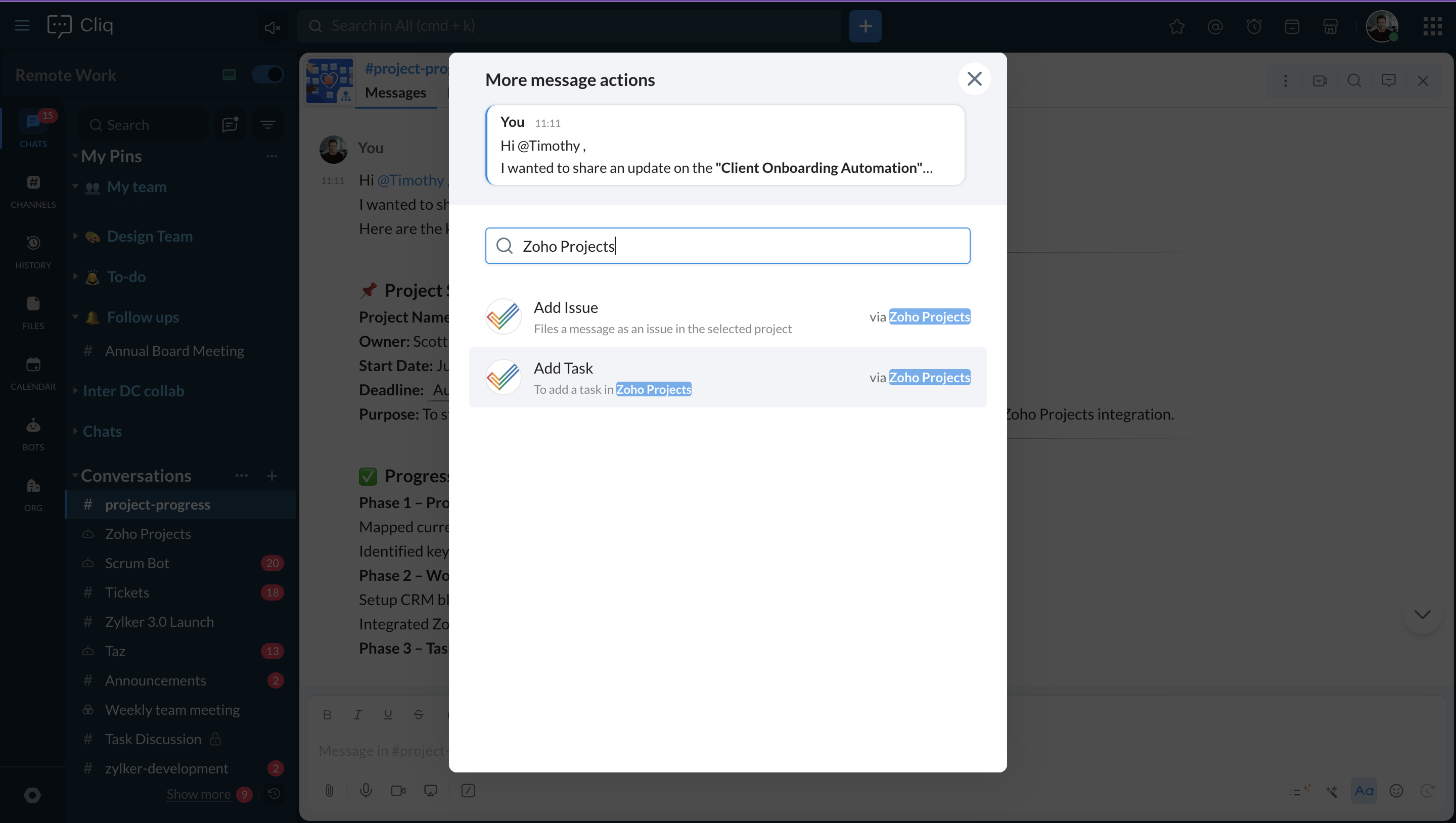
Task: Open the marketplace store icon
Action: pyautogui.click(x=1331, y=27)
